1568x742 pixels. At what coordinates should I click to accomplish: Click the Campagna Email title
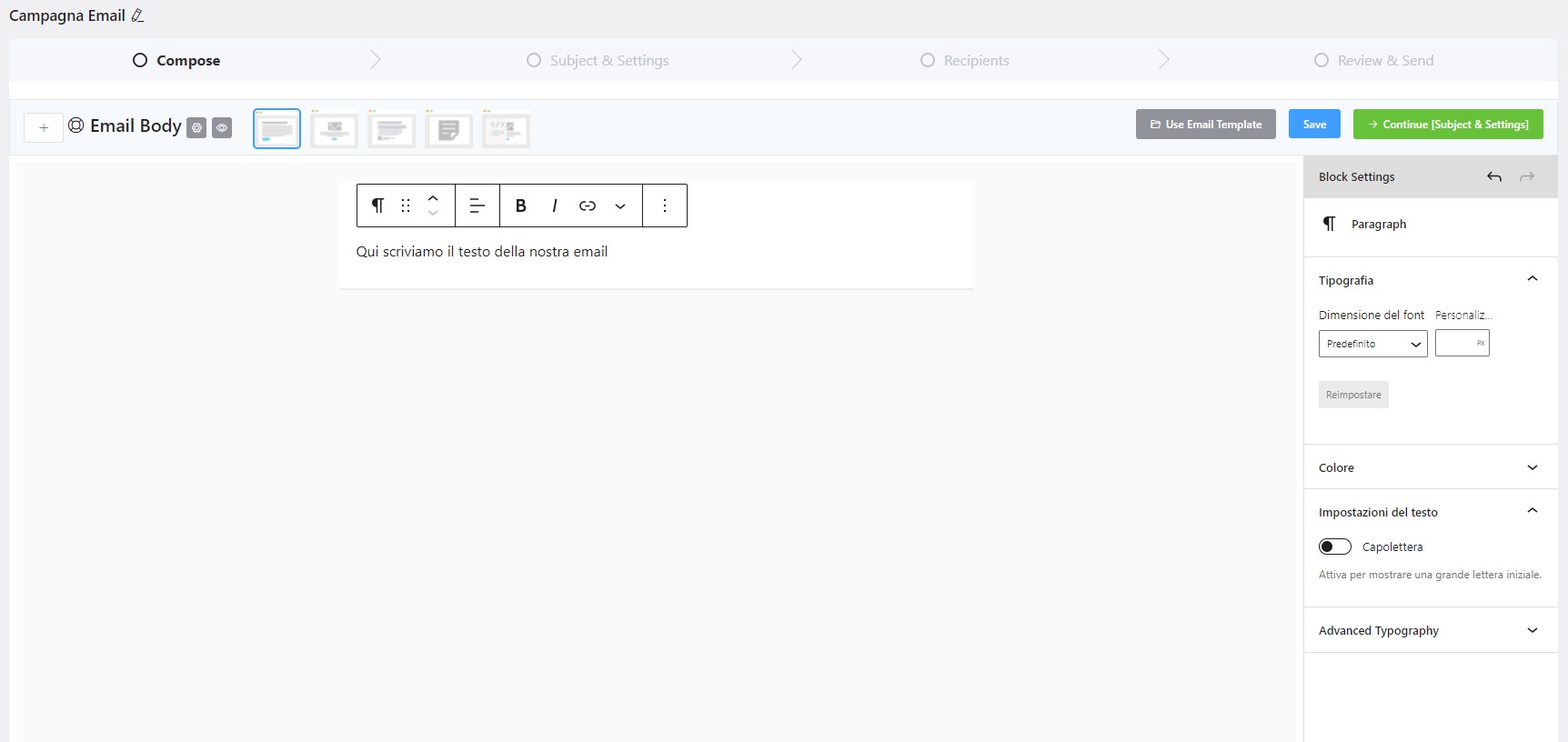tap(67, 15)
